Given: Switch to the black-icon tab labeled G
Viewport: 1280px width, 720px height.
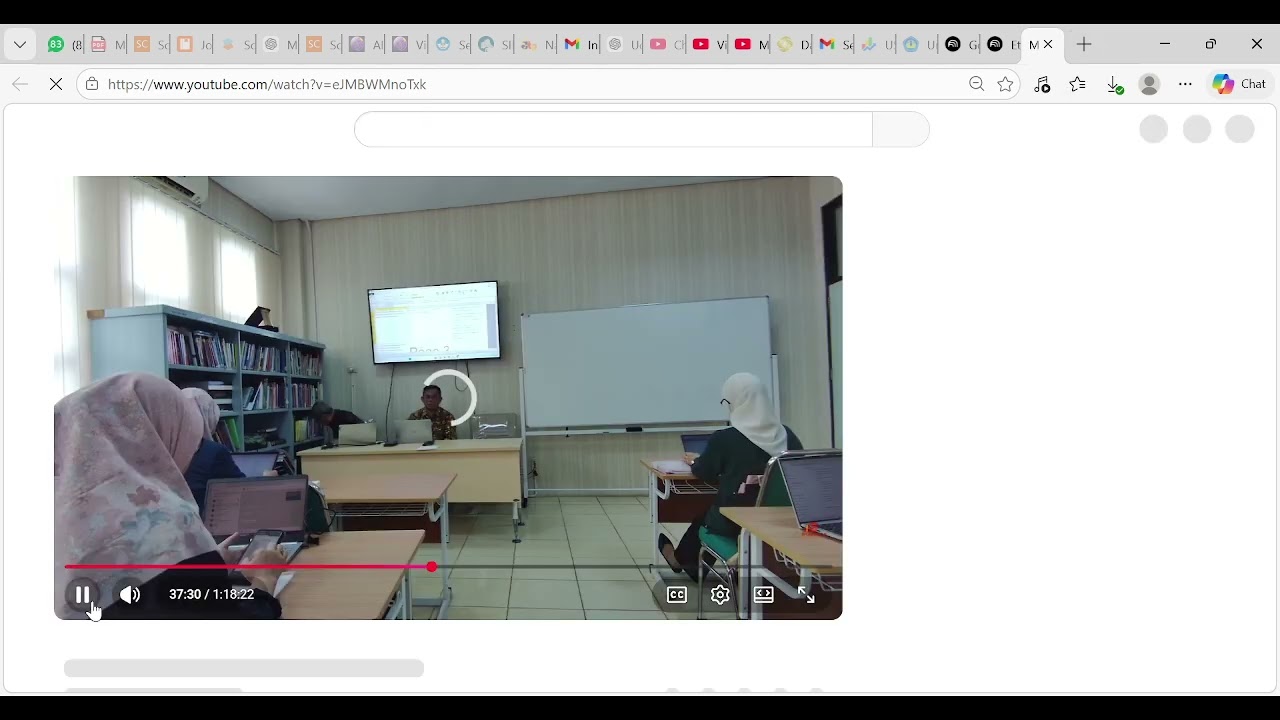Looking at the screenshot, I should pos(961,44).
